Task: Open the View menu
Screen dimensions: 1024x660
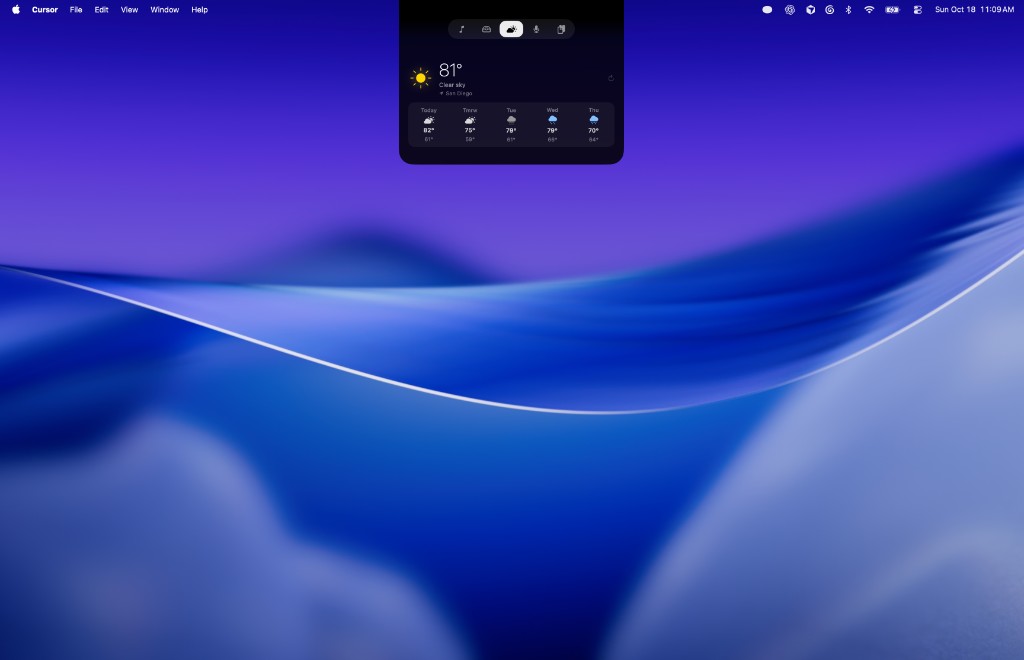Action: coord(129,10)
